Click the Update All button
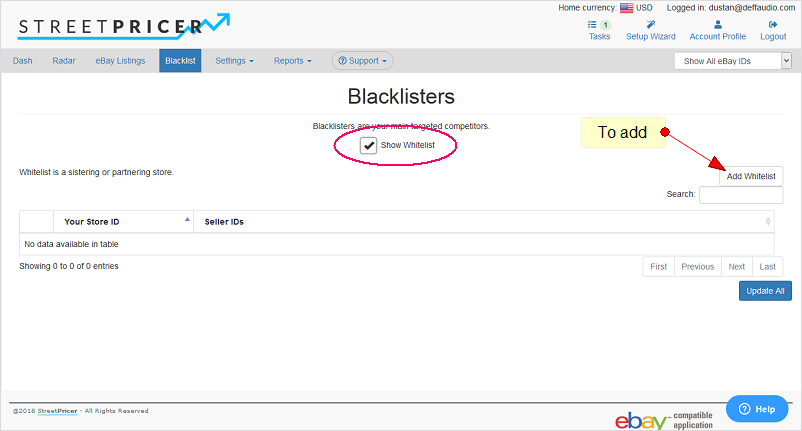This screenshot has height=431, width=802. 765,291
